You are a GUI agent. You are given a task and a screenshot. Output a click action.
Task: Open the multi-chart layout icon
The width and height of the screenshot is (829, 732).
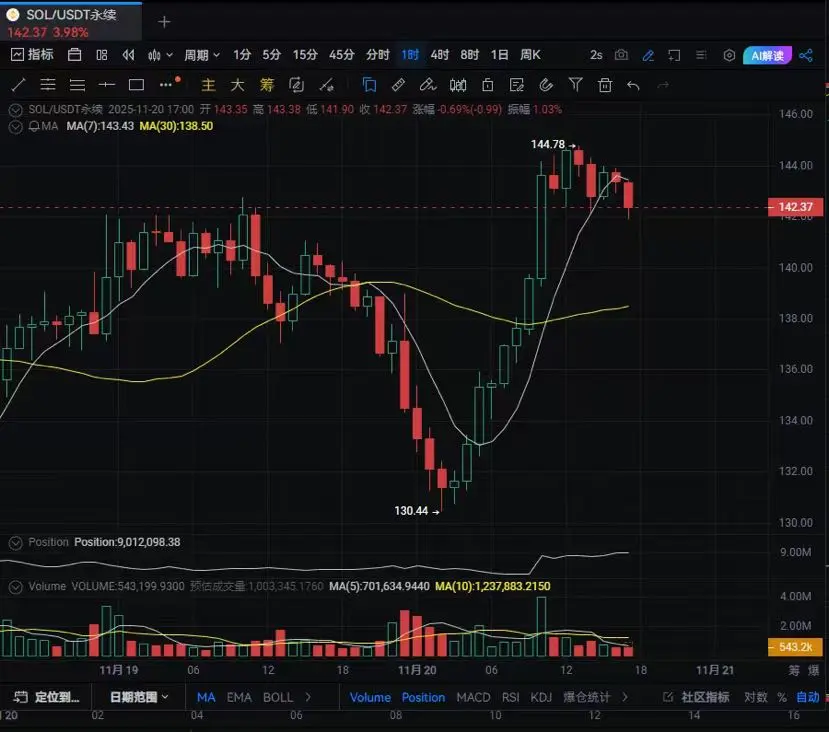point(102,54)
